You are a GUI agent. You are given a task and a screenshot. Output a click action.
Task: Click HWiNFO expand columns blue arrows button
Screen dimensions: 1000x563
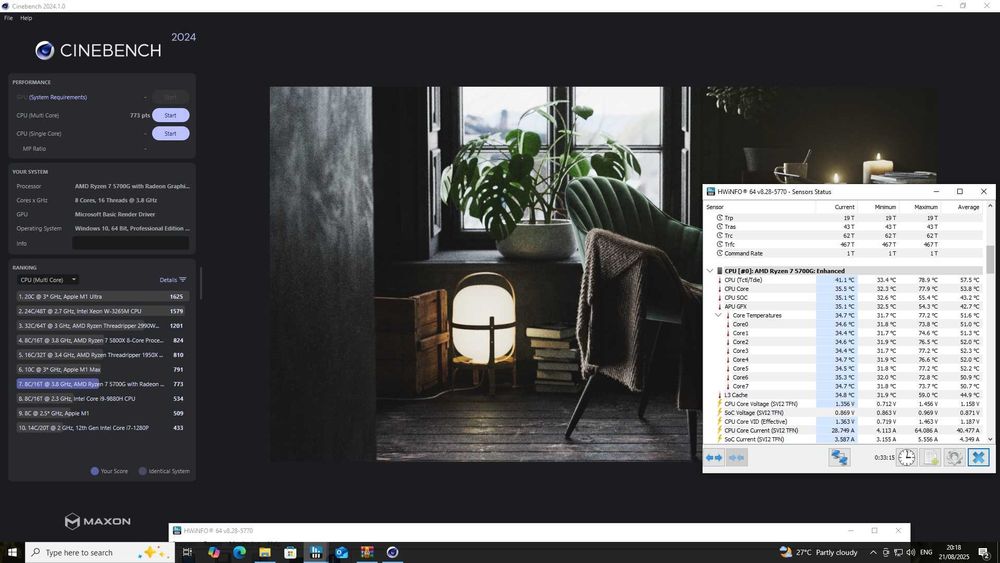714,458
